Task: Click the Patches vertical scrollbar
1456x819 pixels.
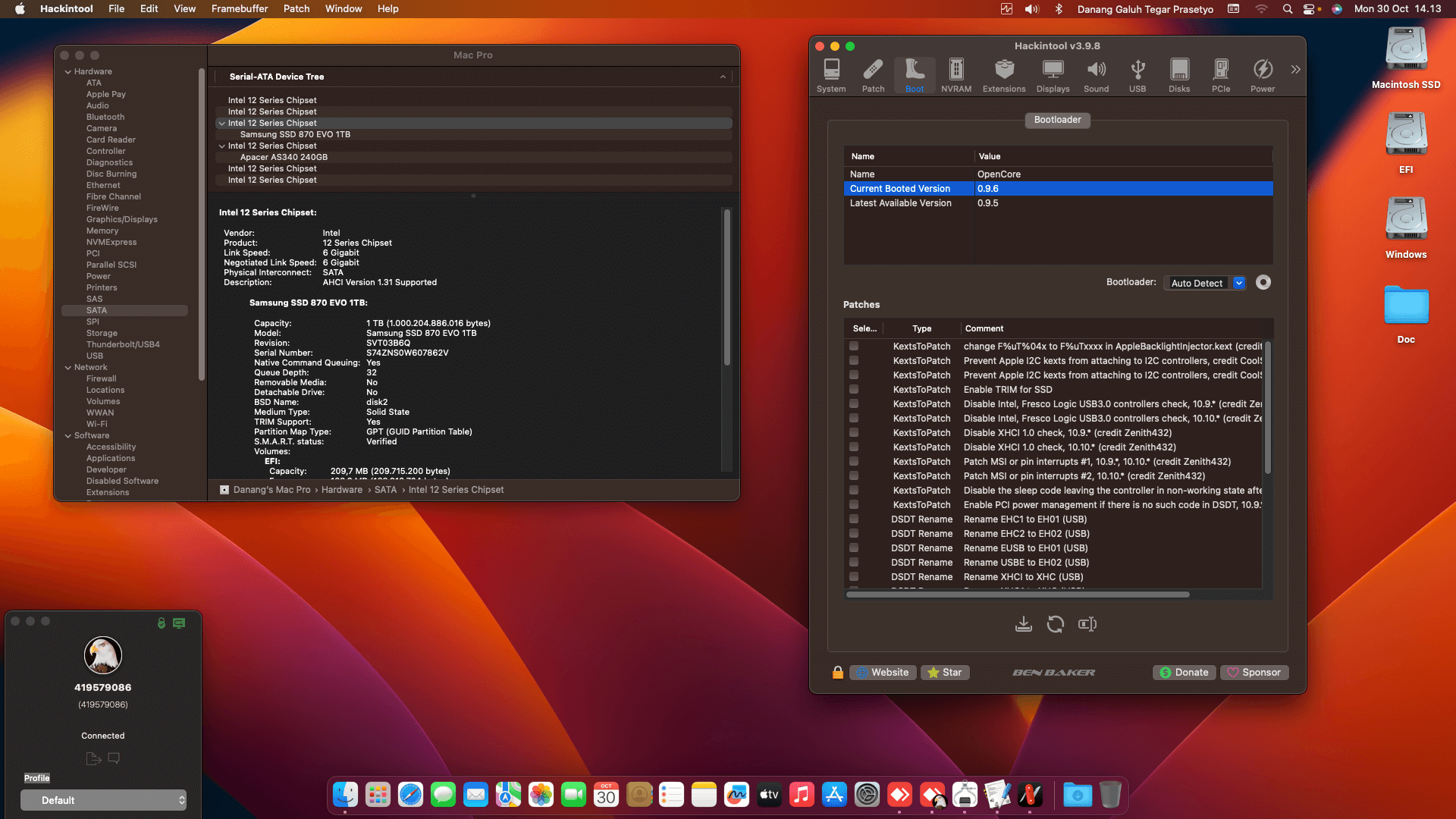Action: (x=1267, y=408)
